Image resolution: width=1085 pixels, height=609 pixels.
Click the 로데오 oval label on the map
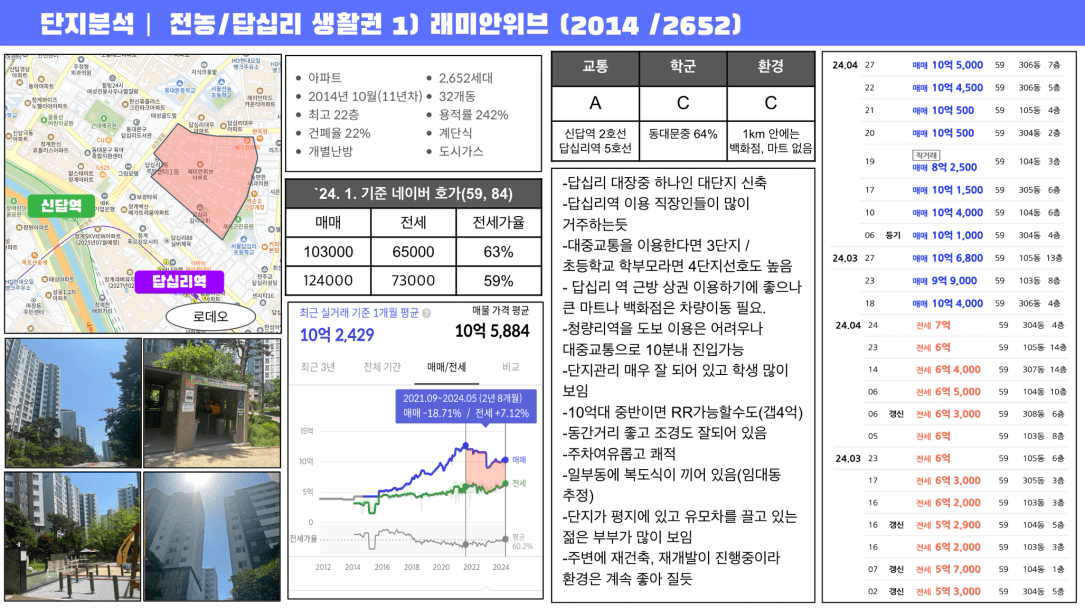coord(210,317)
